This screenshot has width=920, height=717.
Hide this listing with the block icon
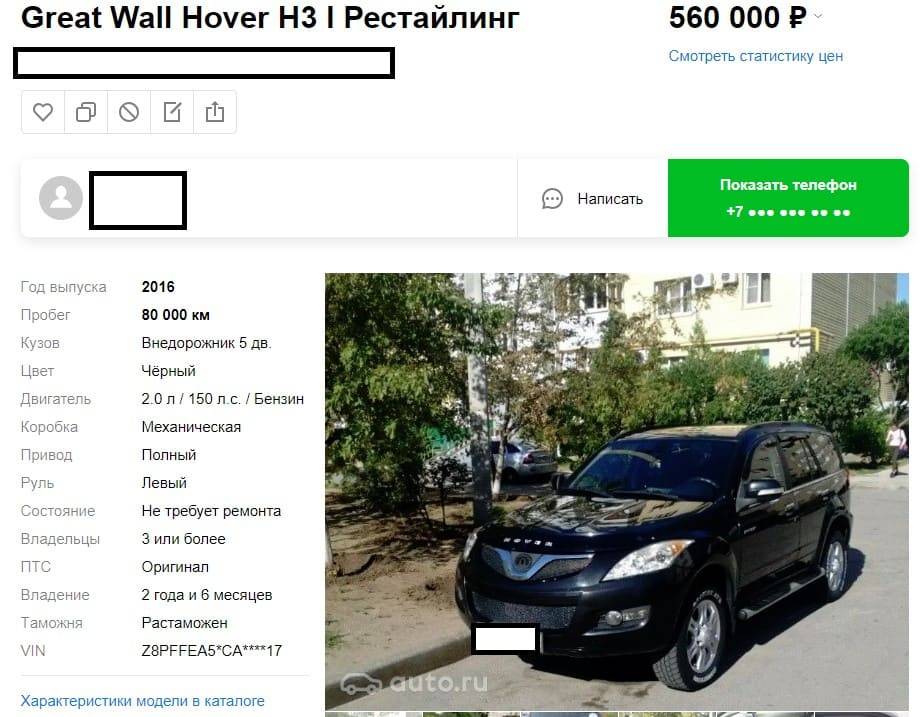coord(129,112)
